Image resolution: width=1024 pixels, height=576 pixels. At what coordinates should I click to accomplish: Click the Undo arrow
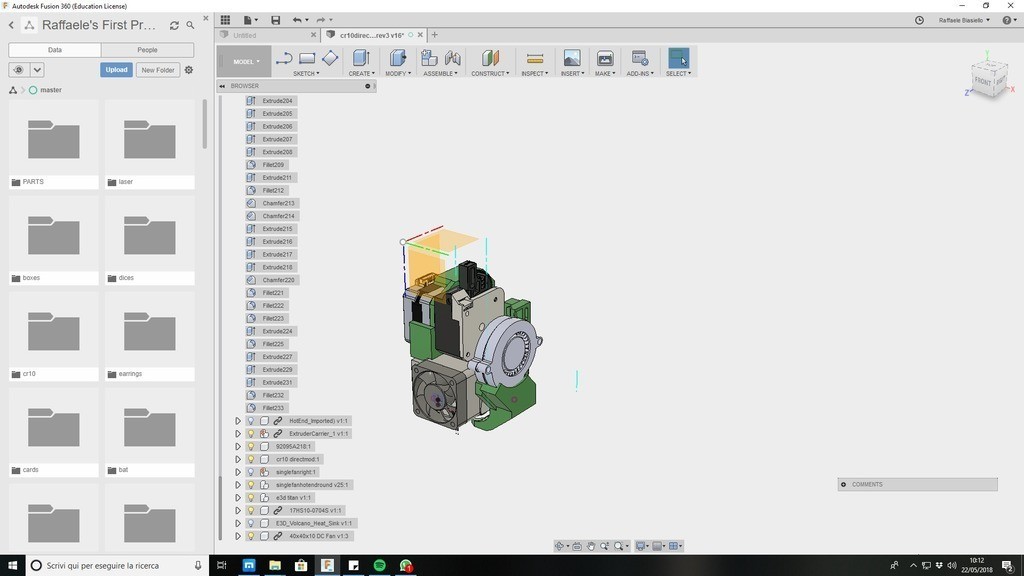click(297, 20)
